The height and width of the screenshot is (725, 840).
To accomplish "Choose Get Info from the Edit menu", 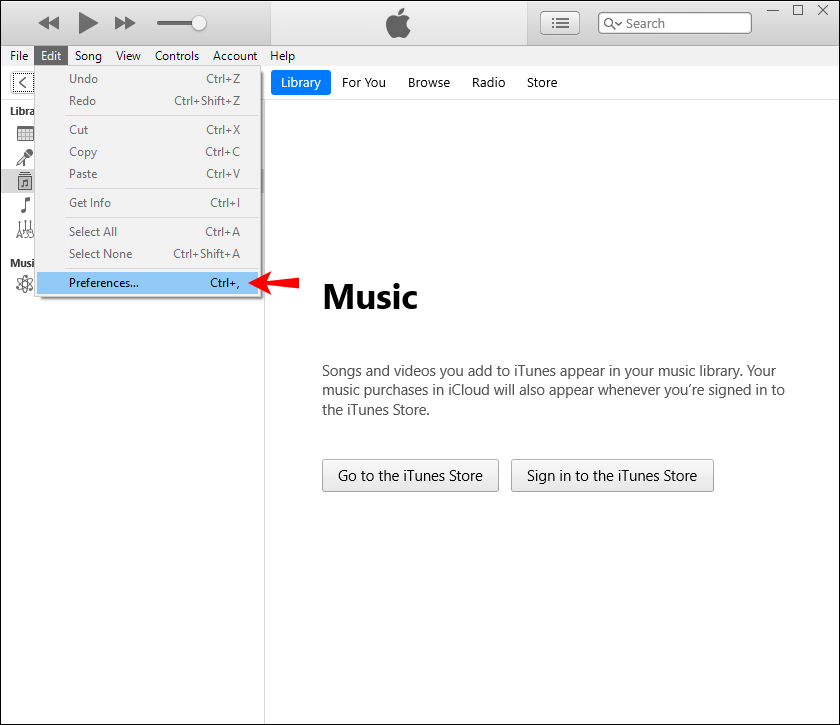I will point(148,203).
